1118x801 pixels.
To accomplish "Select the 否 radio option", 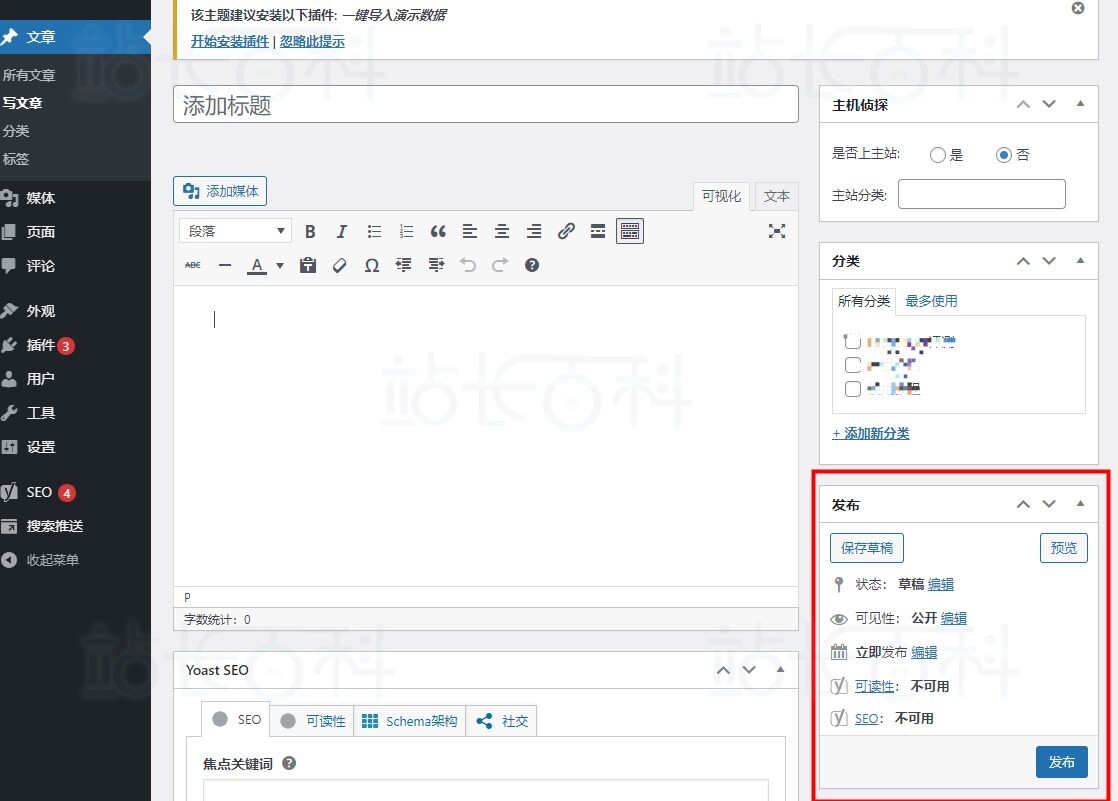I will point(1003,155).
